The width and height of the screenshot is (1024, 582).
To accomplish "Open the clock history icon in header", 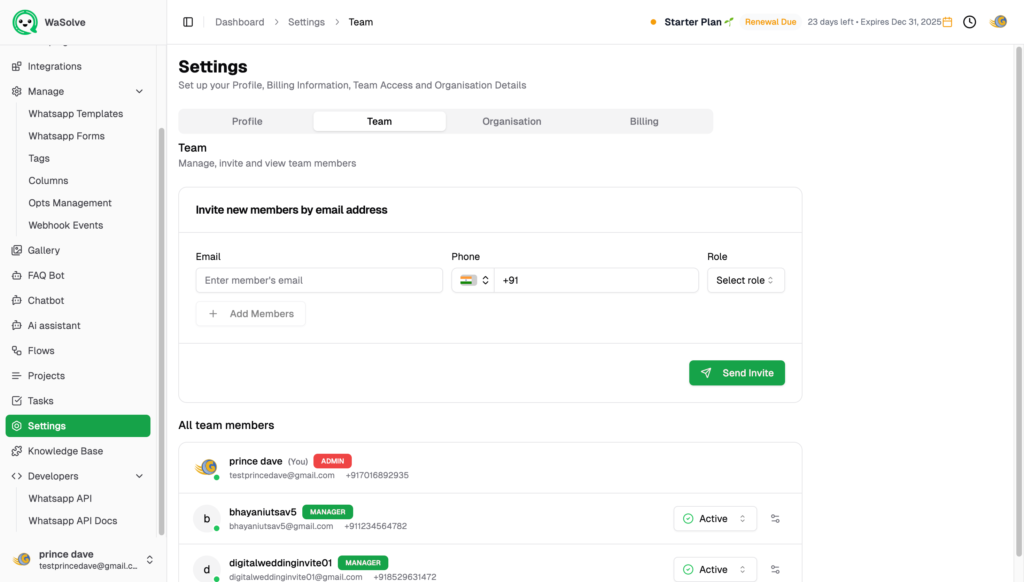I will point(969,22).
